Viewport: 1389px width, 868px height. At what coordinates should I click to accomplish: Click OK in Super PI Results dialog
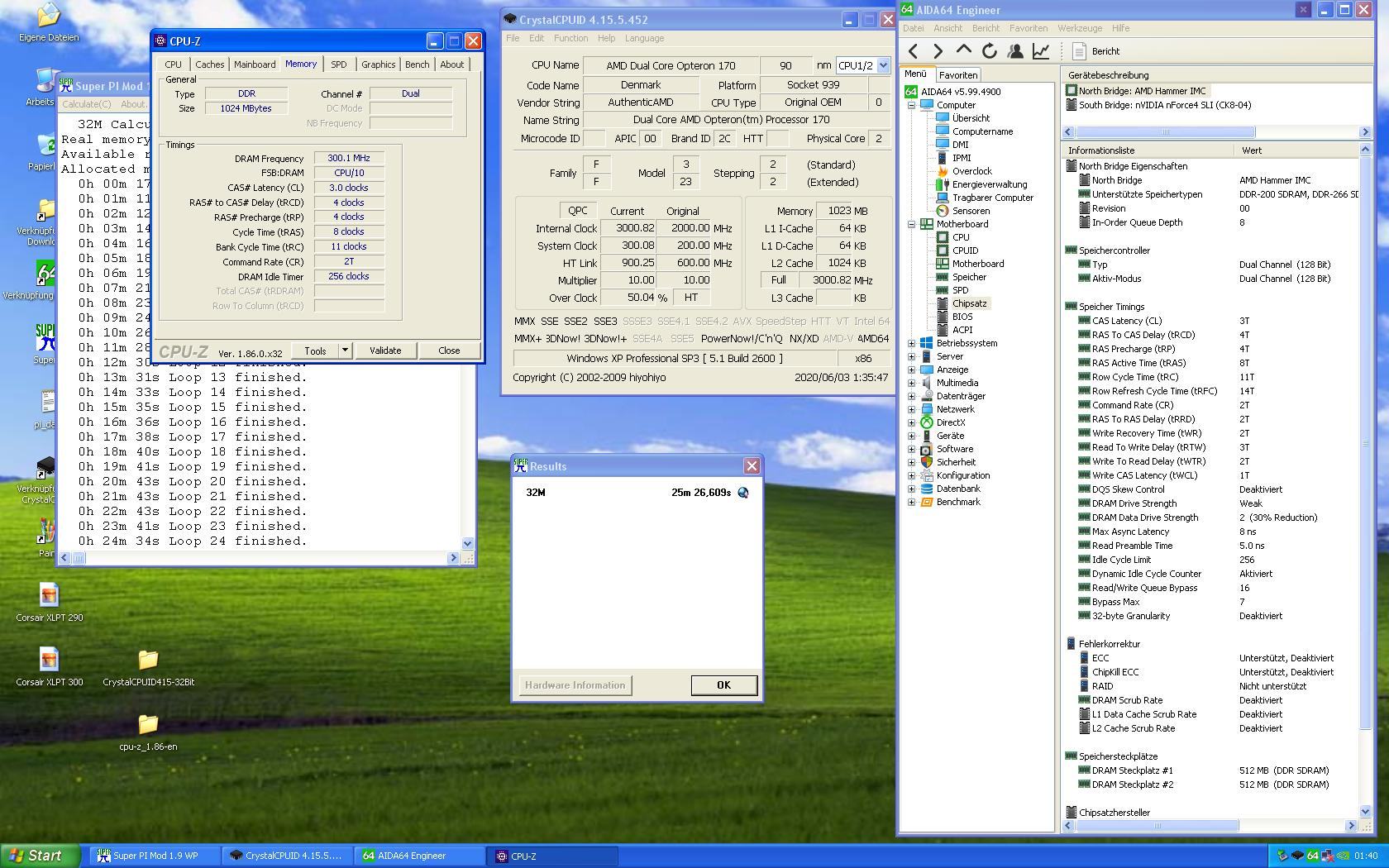723,685
